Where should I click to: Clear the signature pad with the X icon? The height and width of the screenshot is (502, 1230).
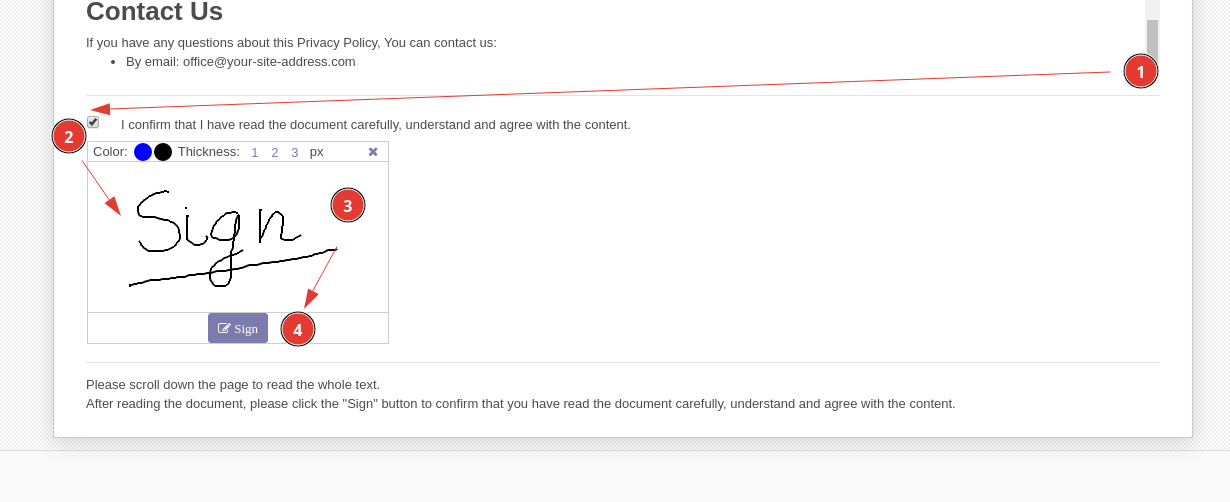pyautogui.click(x=373, y=152)
